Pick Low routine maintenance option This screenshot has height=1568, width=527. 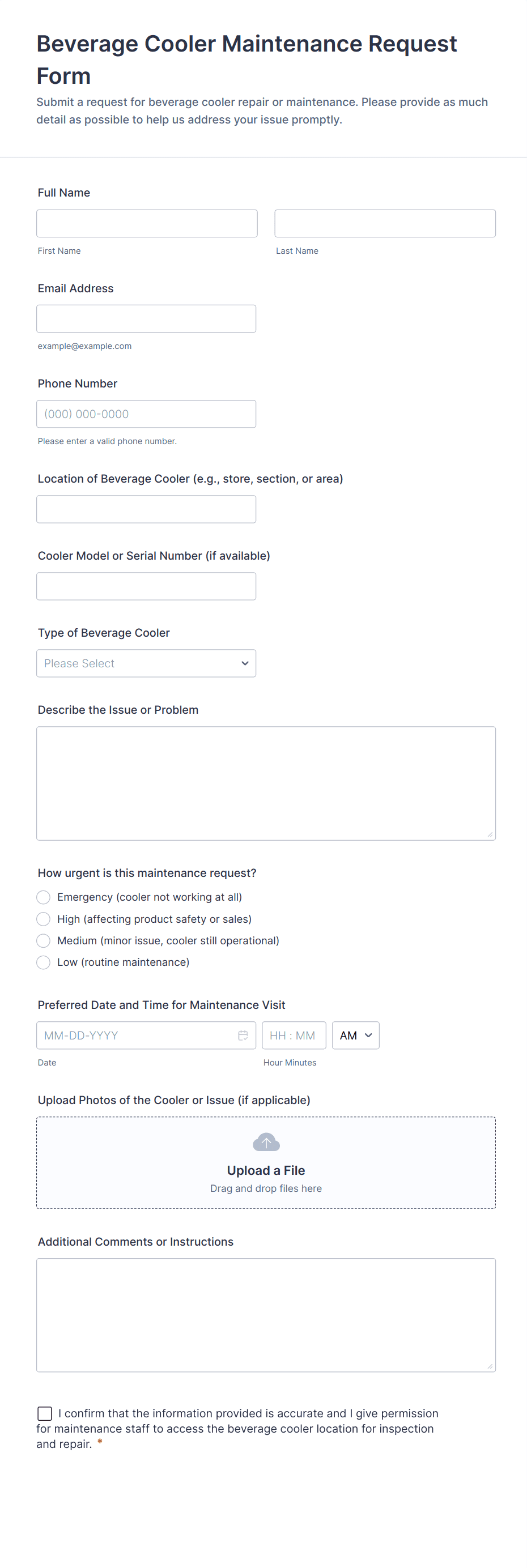(43, 962)
